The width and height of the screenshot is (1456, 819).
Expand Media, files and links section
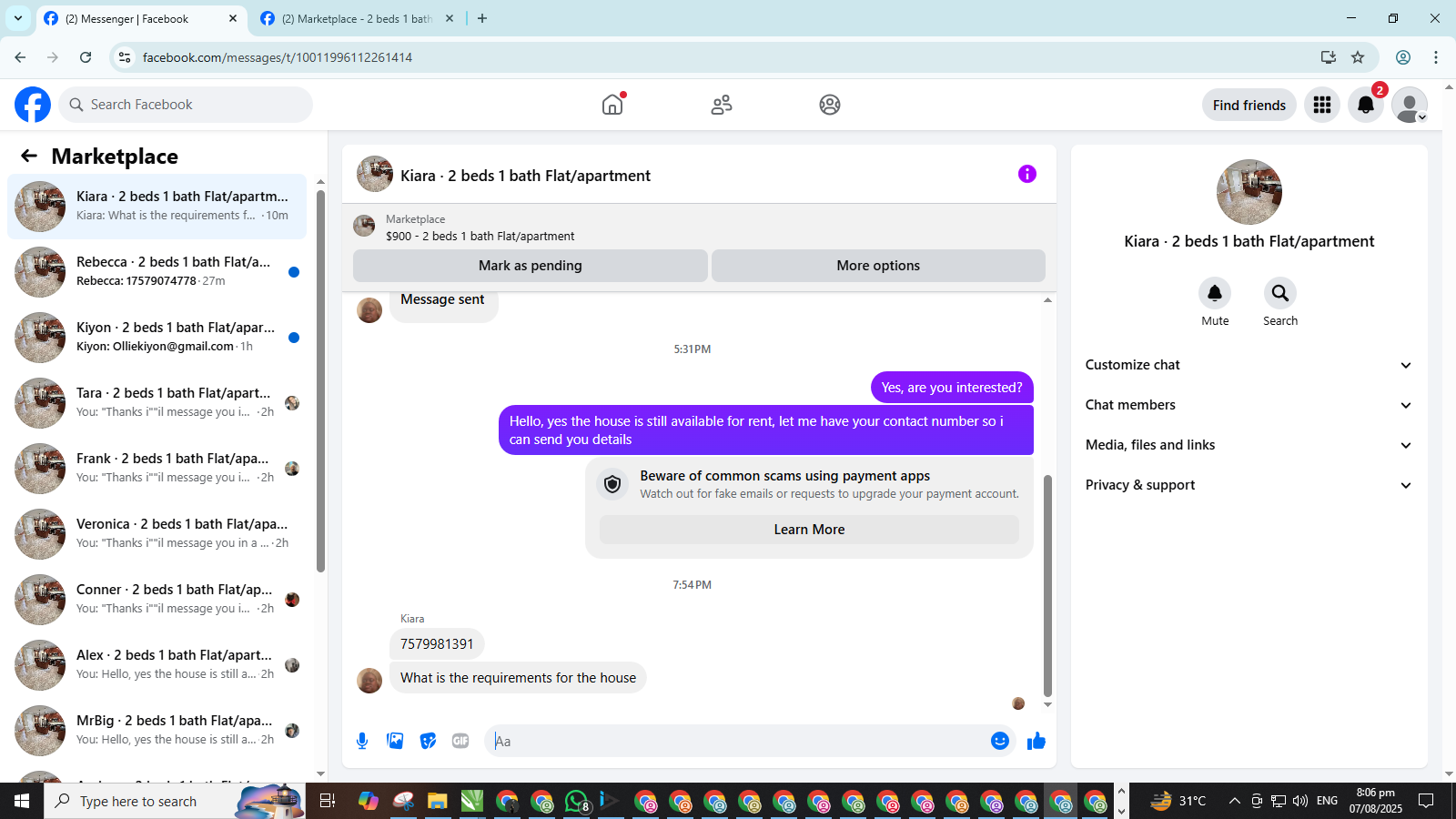tap(1249, 445)
